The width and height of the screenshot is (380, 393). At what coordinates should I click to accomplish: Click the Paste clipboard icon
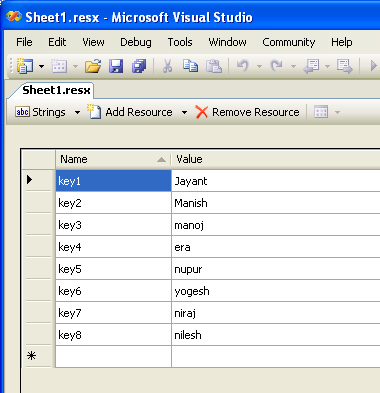pyautogui.click(x=214, y=66)
